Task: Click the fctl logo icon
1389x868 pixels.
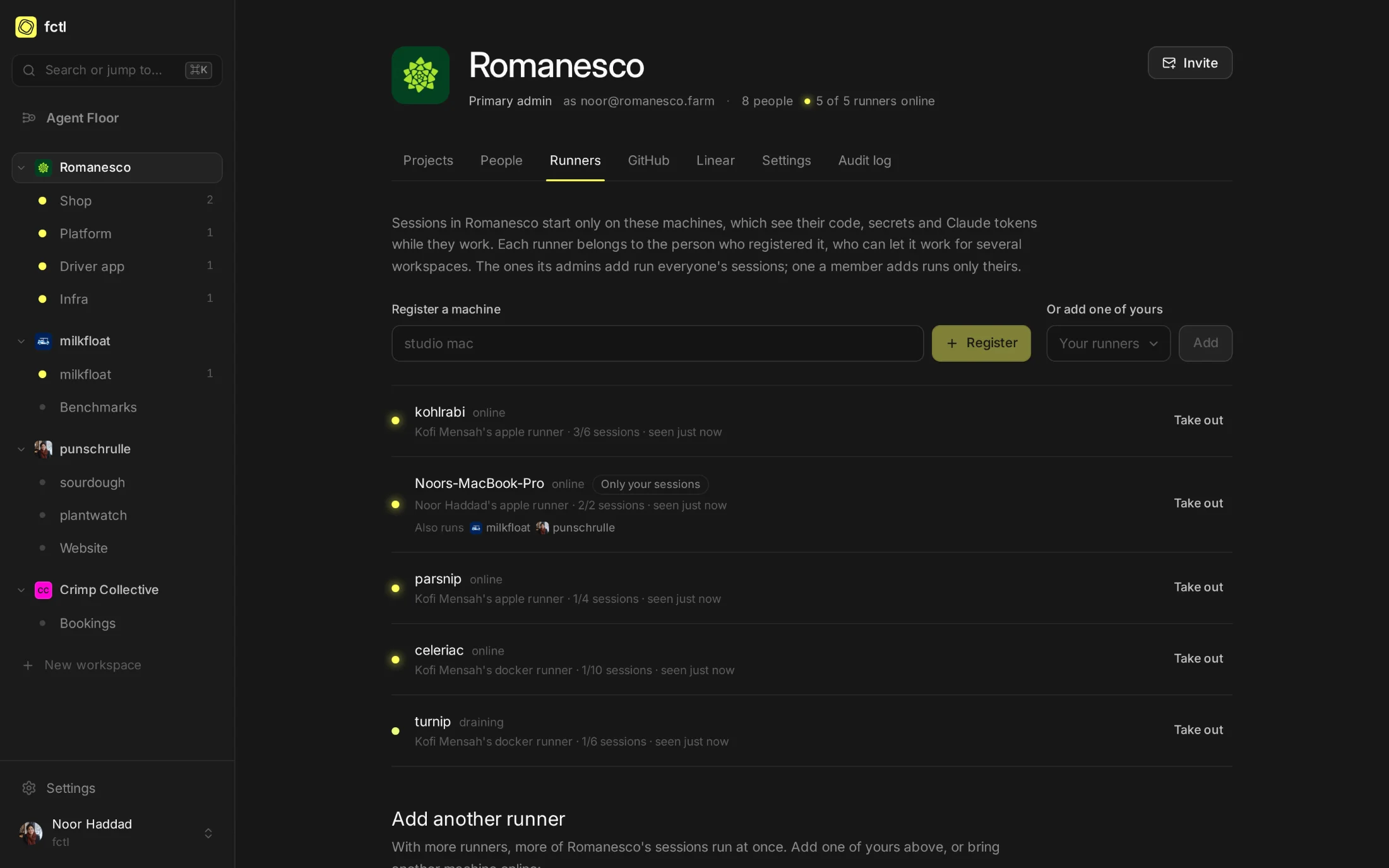Action: [26, 27]
